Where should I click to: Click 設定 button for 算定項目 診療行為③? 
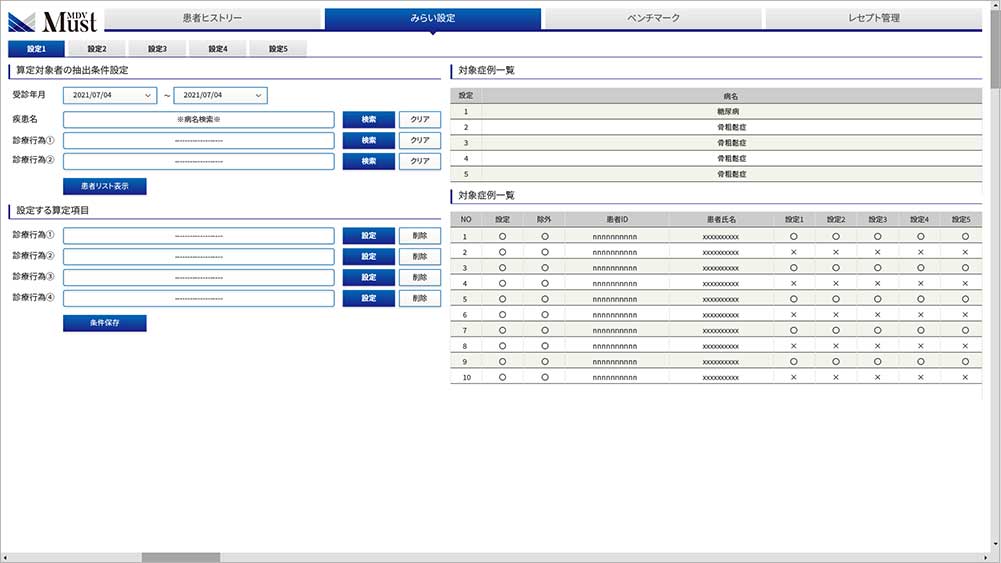[x=368, y=277]
